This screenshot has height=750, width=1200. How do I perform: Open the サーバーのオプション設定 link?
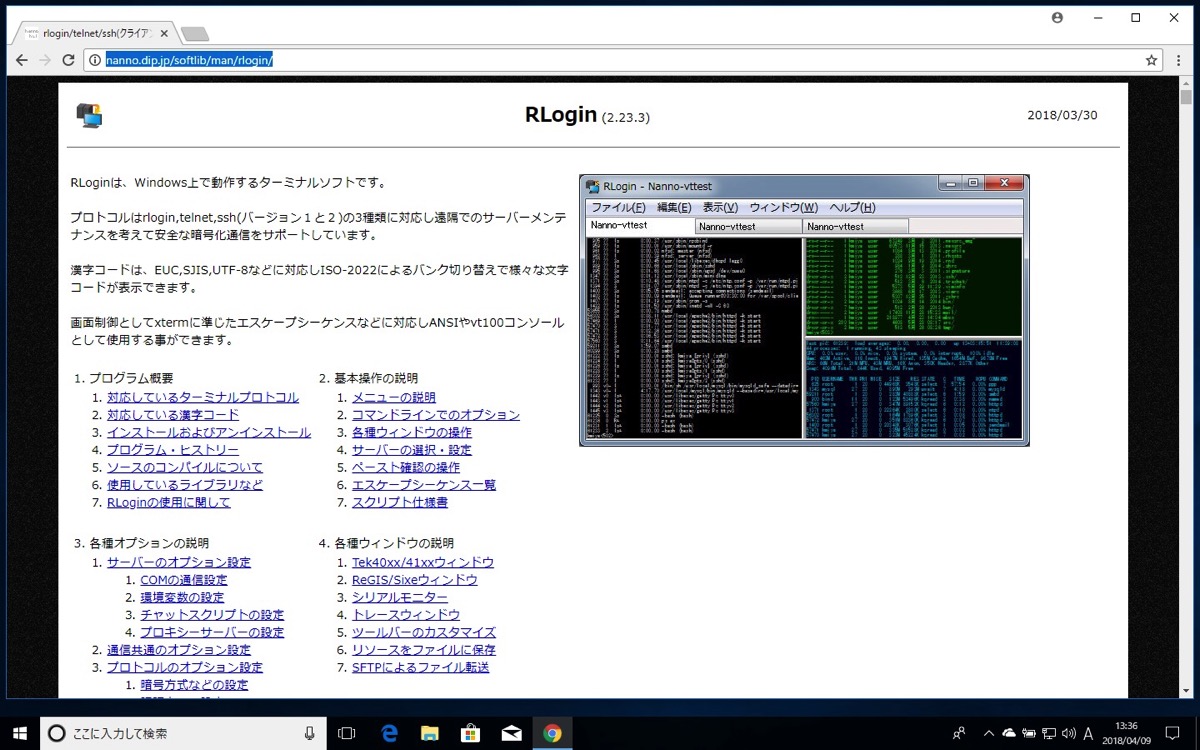tap(179, 562)
